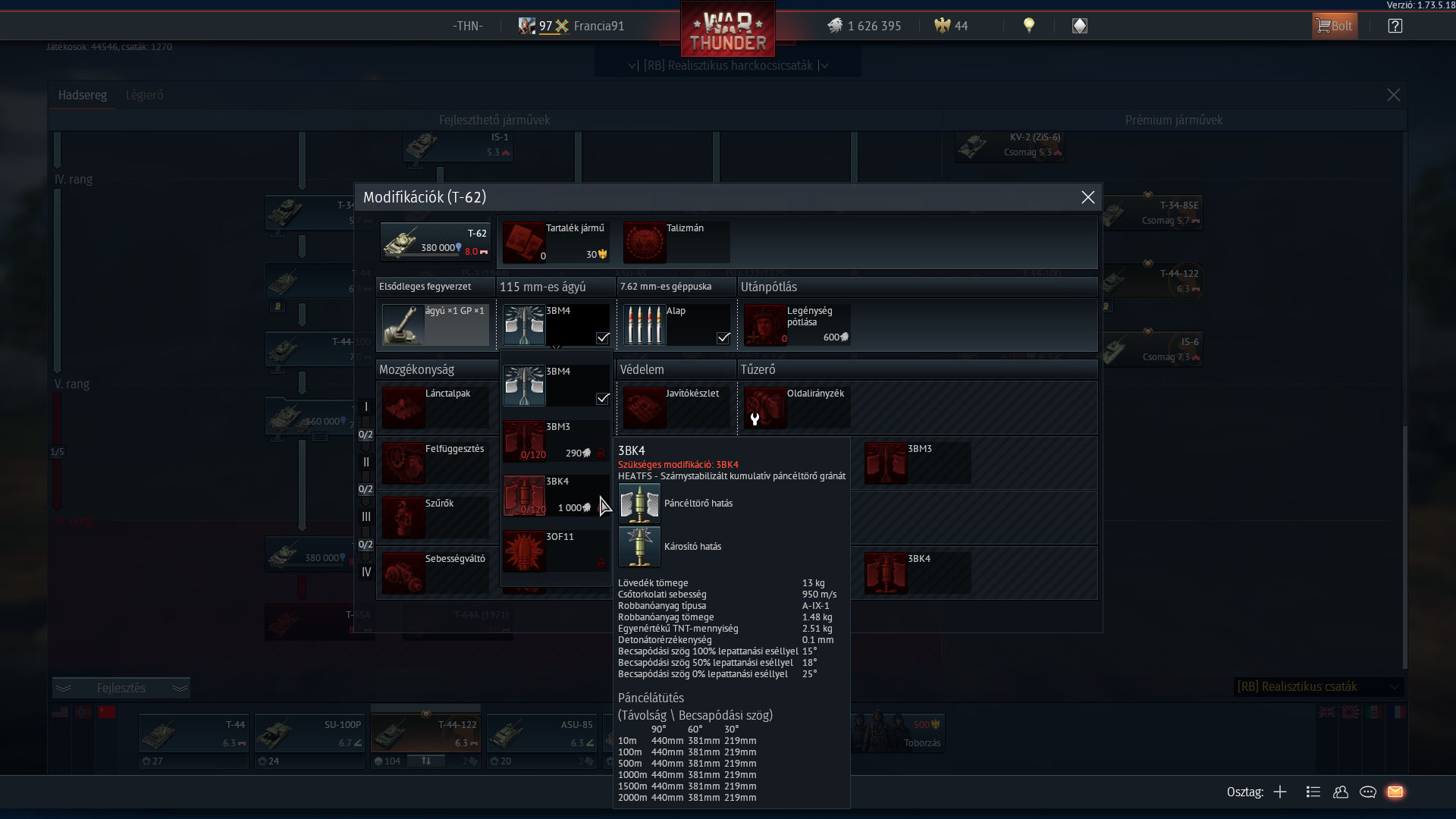
Task: Click the Sebességváltó transmission modification
Action: pyautogui.click(x=435, y=573)
